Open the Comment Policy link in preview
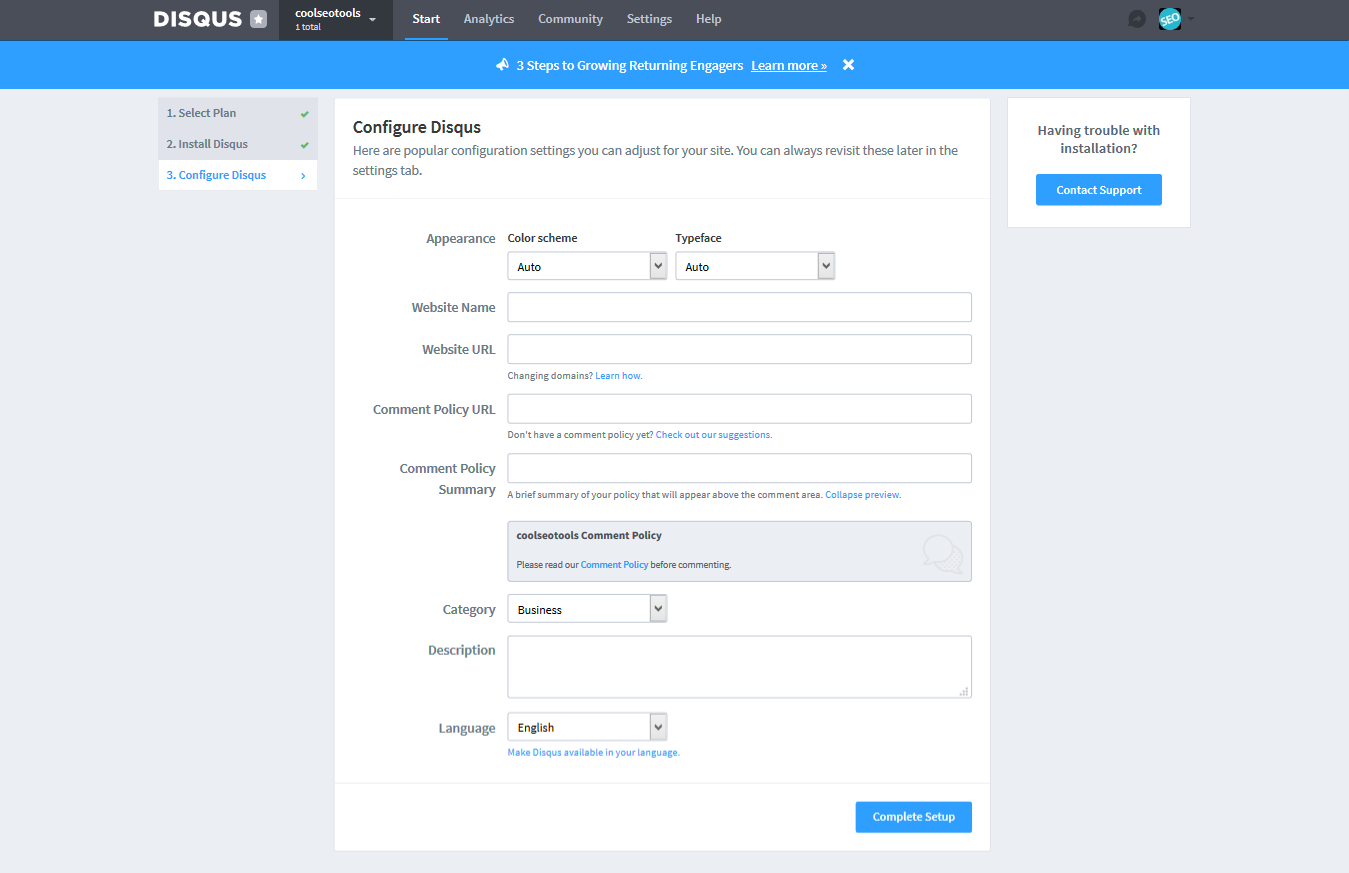This screenshot has height=873, width=1349. [614, 565]
